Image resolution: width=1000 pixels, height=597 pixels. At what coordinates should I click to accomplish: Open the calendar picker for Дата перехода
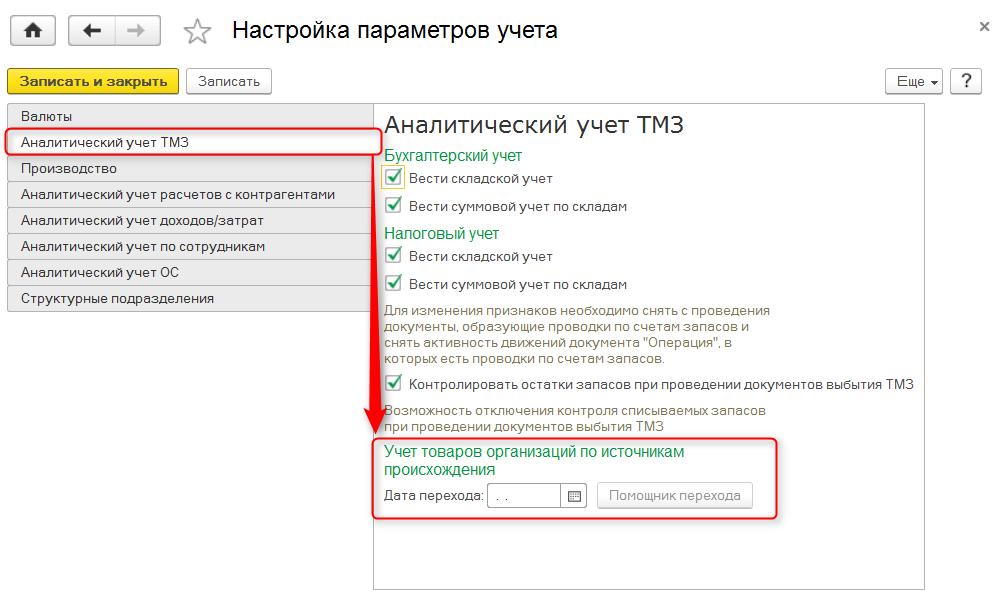(576, 494)
